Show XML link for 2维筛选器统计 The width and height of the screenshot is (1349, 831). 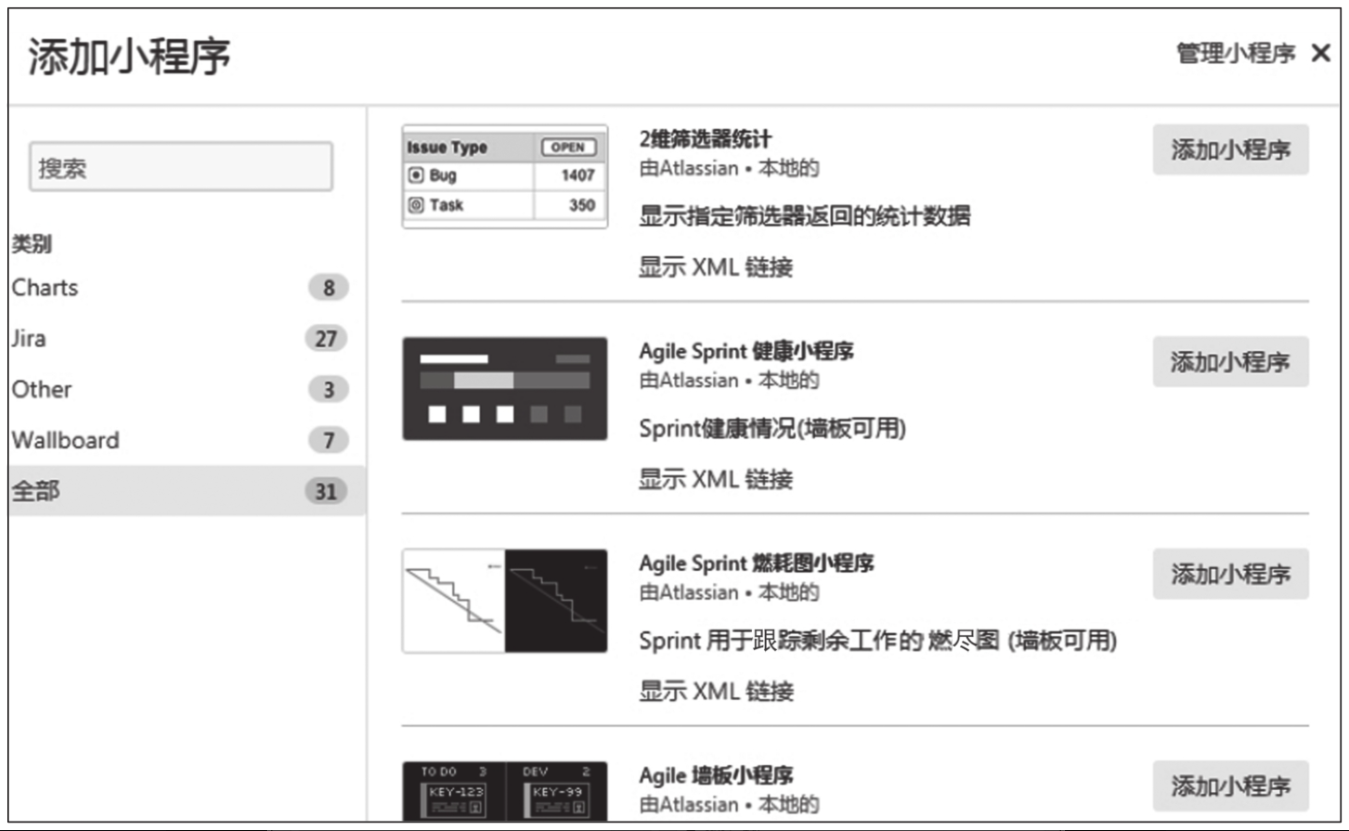coord(716,267)
